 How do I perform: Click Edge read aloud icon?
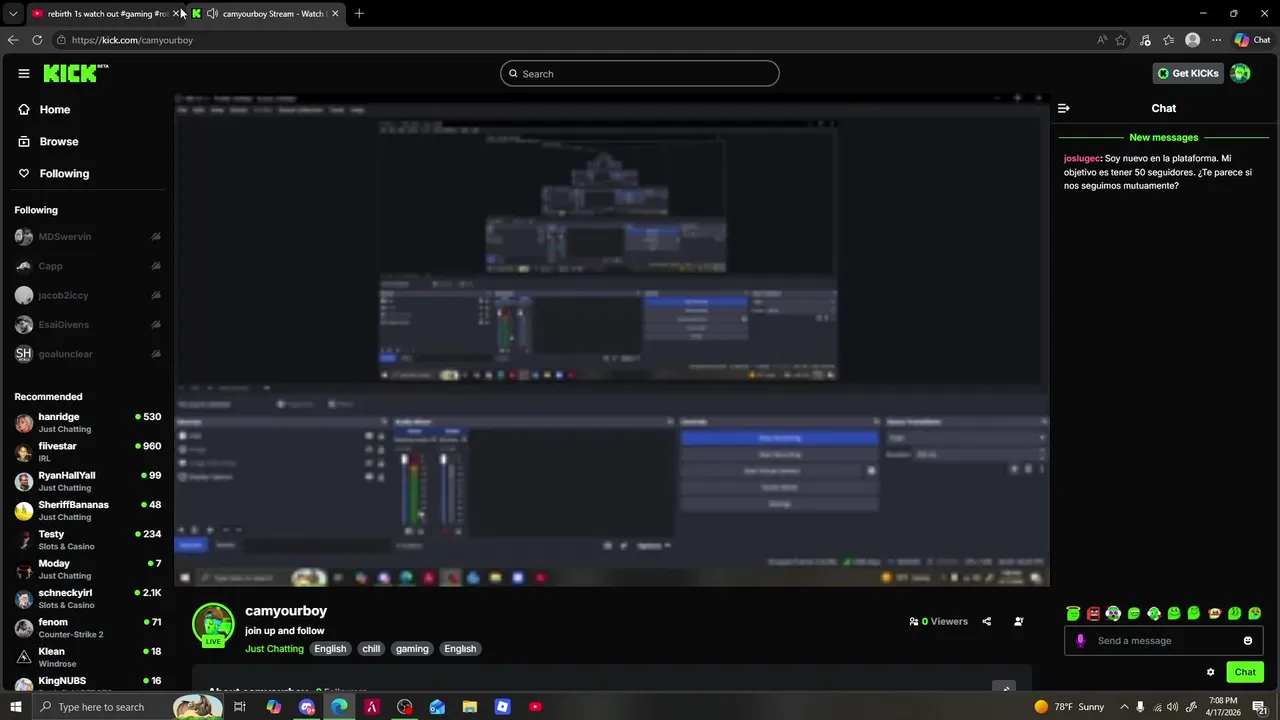coord(1101,40)
